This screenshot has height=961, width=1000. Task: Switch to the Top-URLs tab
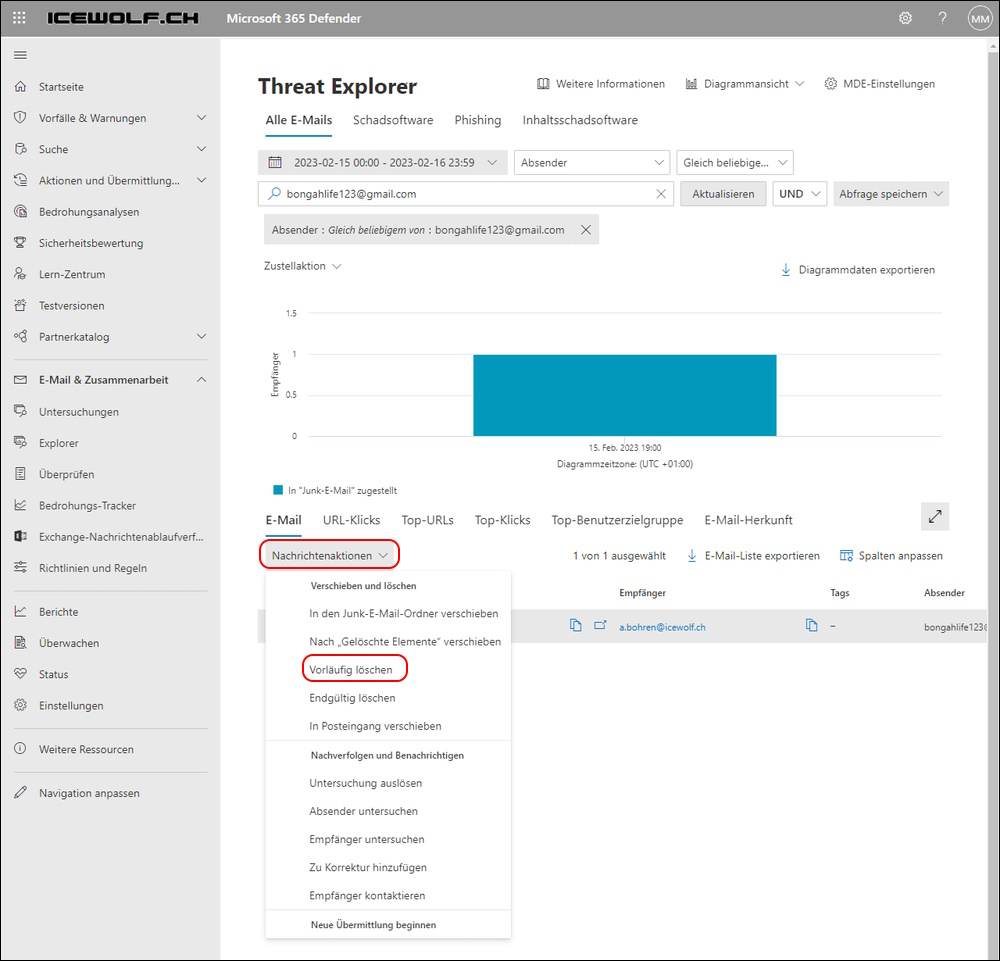pos(427,520)
